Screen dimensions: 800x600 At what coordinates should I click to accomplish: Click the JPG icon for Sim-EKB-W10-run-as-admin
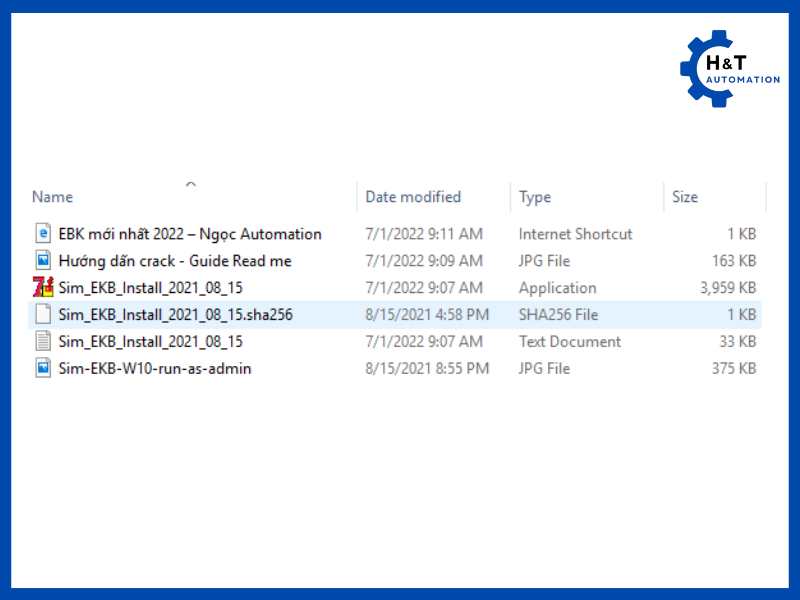(42, 369)
